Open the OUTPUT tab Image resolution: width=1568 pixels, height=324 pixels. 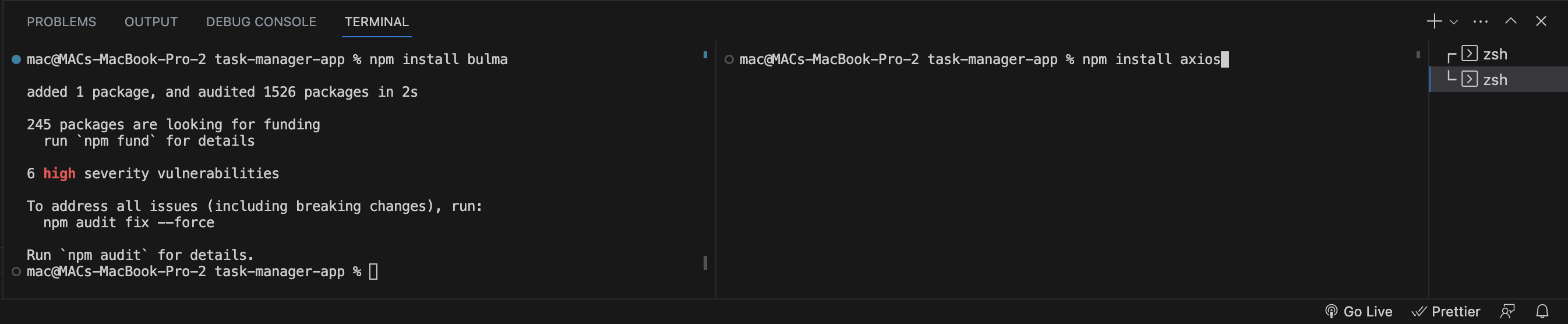[x=151, y=22]
